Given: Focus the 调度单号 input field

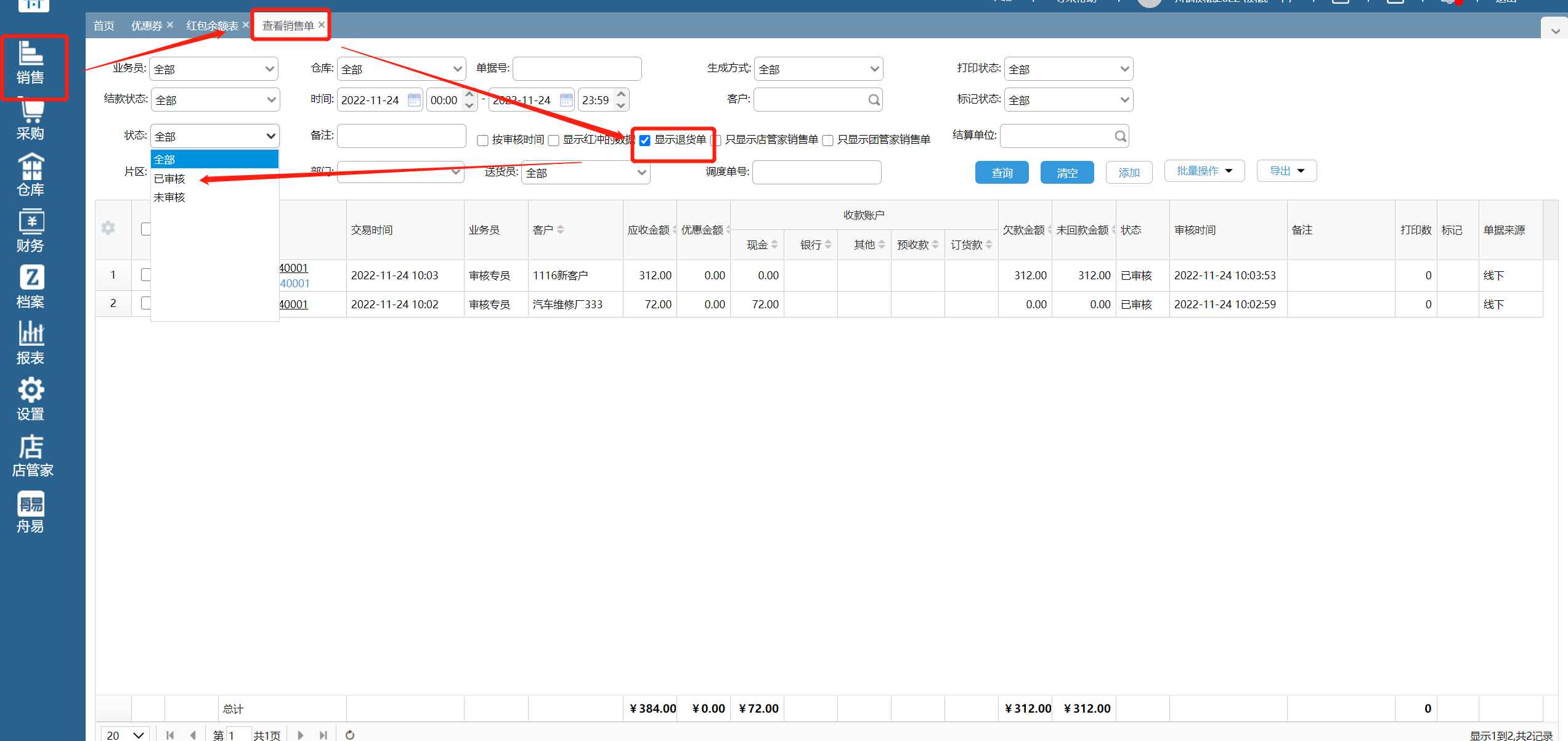Looking at the screenshot, I should coord(817,173).
